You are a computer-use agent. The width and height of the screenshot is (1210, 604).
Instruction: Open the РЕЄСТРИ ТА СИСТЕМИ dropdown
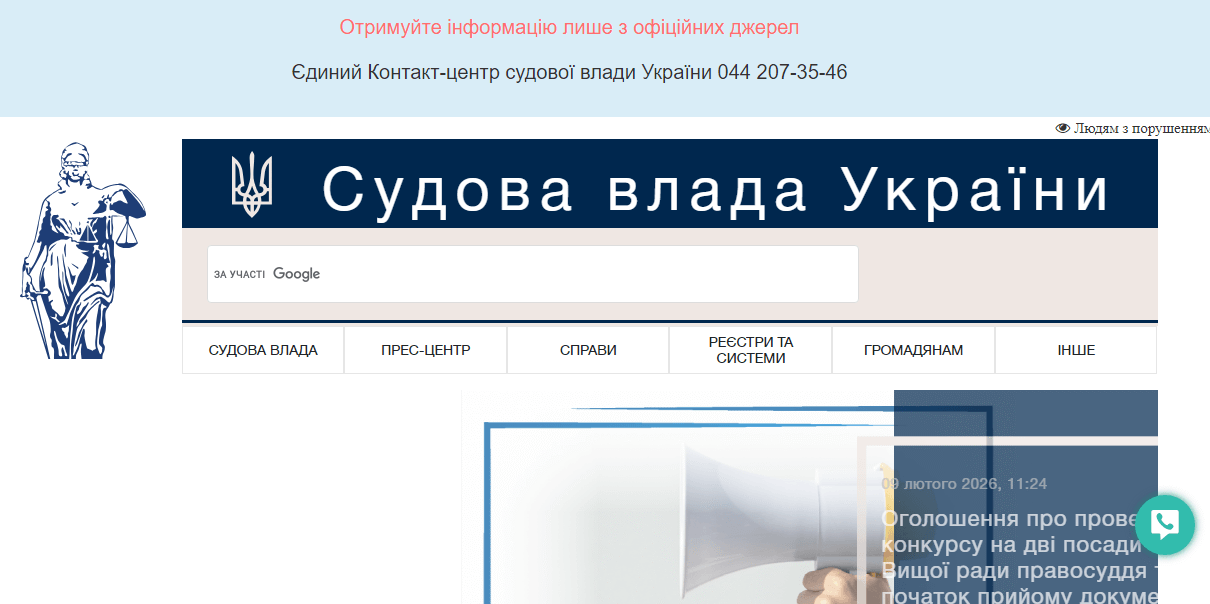point(750,349)
